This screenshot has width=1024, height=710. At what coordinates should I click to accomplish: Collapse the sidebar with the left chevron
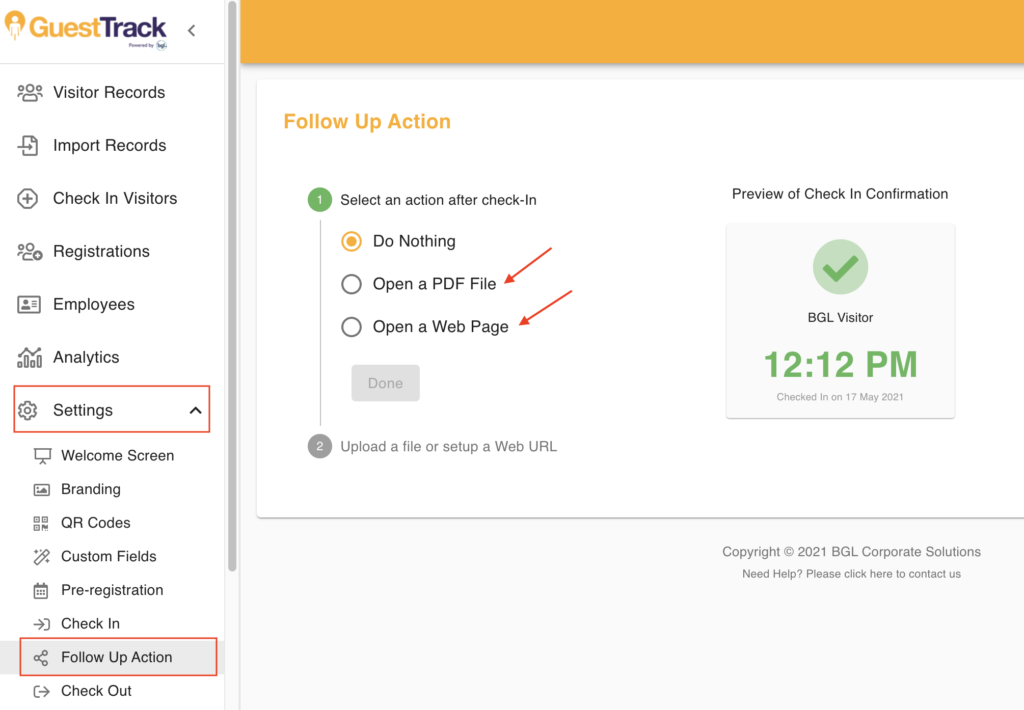(x=191, y=30)
